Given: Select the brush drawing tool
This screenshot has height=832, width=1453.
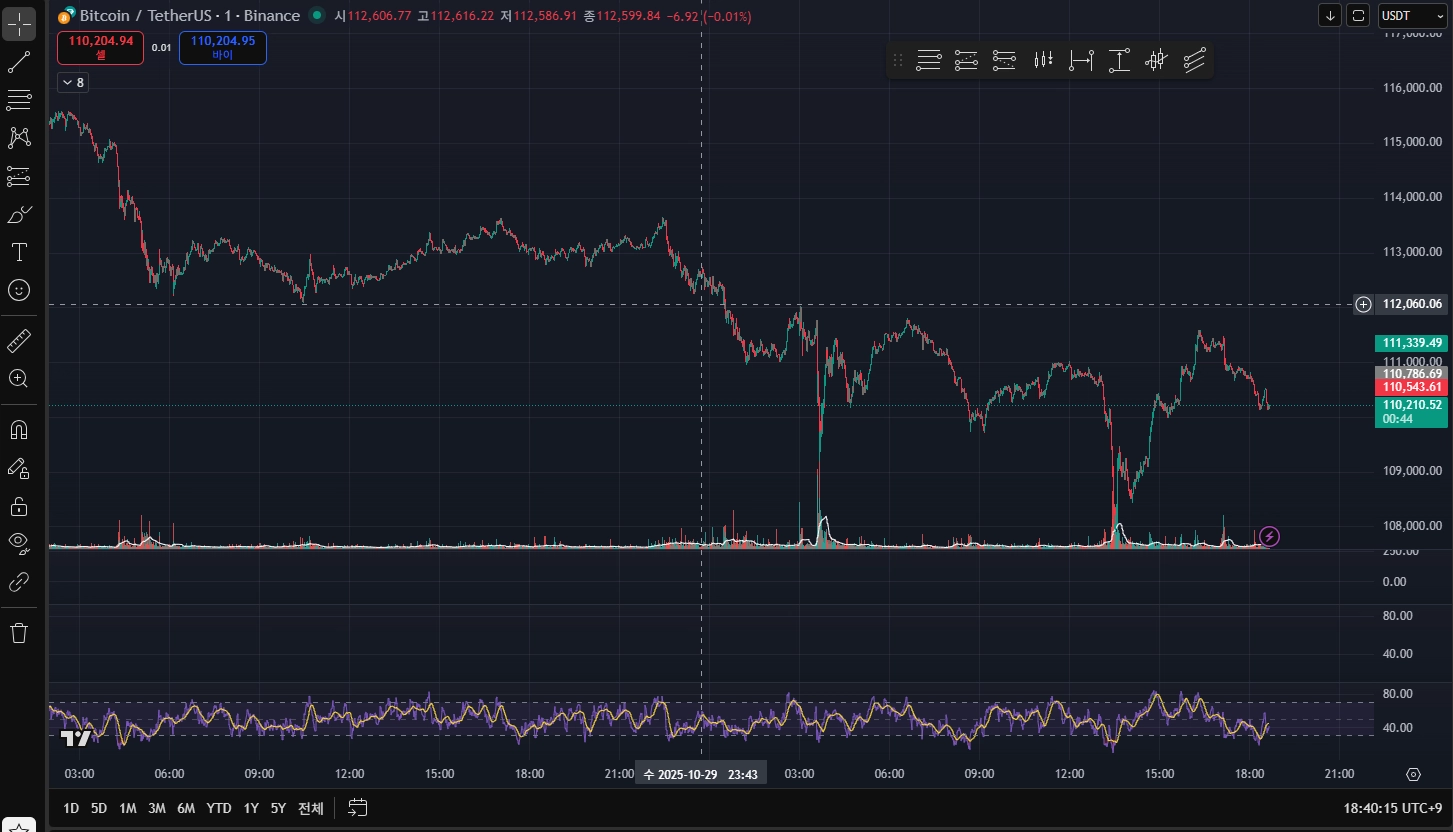Looking at the screenshot, I should (19, 214).
